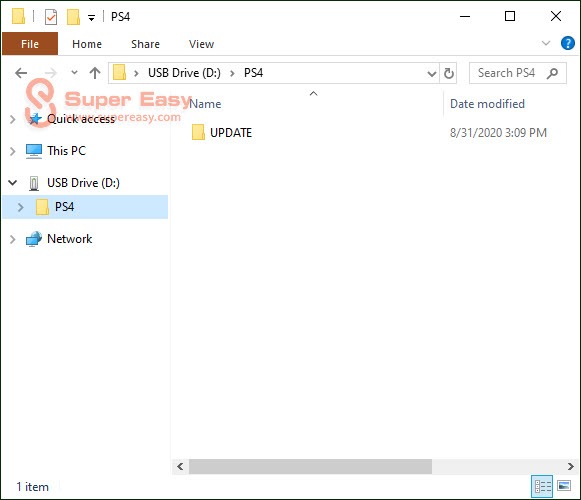Screen dimensions: 581x500
Task: Switch to the Home ribbon tab
Action: (x=87, y=44)
